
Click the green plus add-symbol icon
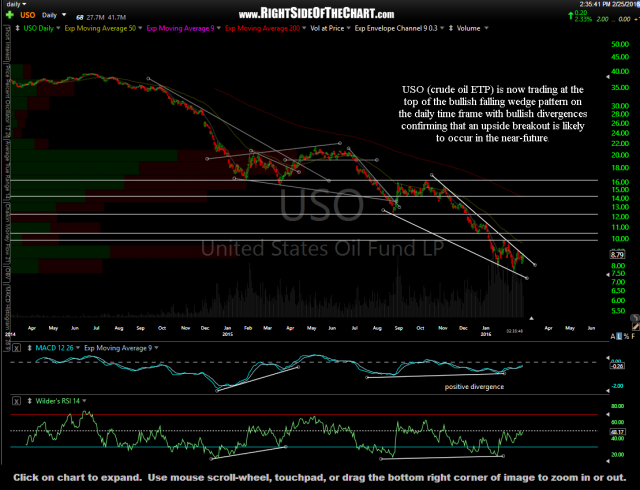point(10,16)
